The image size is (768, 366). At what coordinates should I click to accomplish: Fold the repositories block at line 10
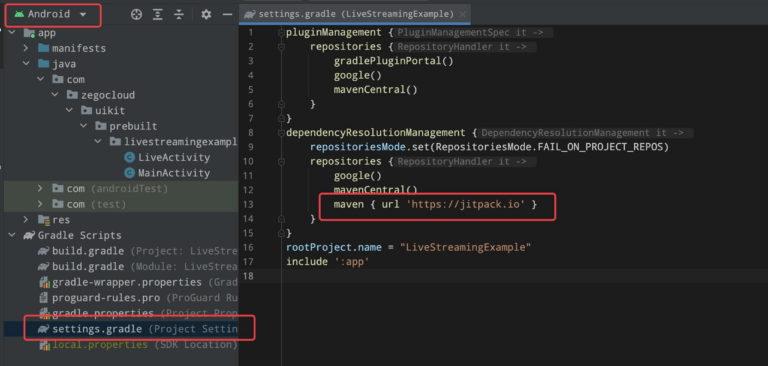(281, 161)
